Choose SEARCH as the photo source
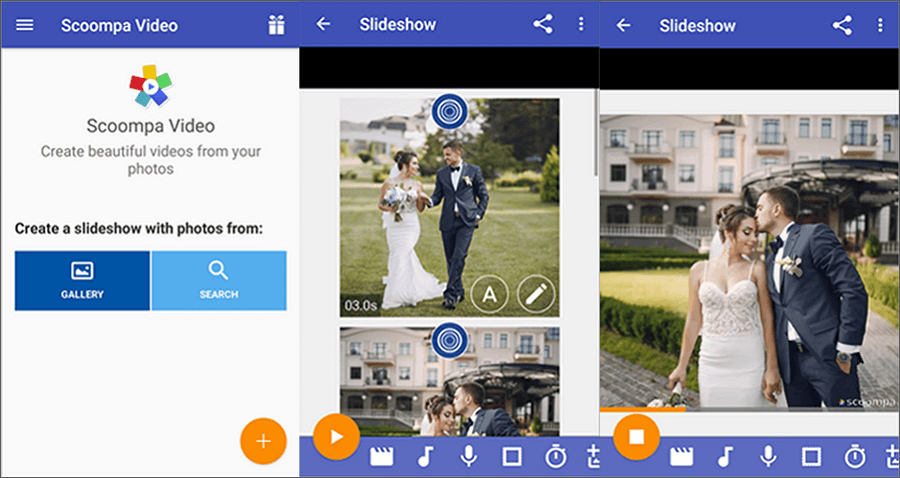This screenshot has height=478, width=900. point(219,281)
